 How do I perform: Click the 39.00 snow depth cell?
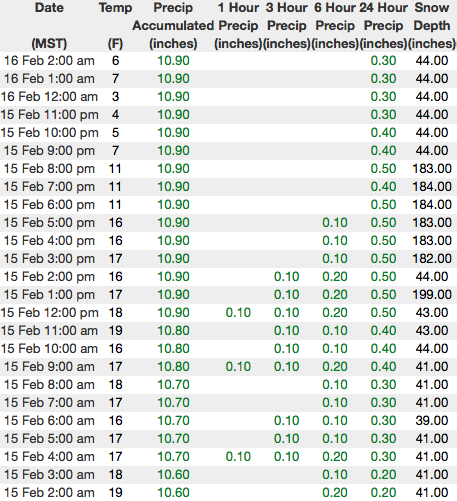432,421
